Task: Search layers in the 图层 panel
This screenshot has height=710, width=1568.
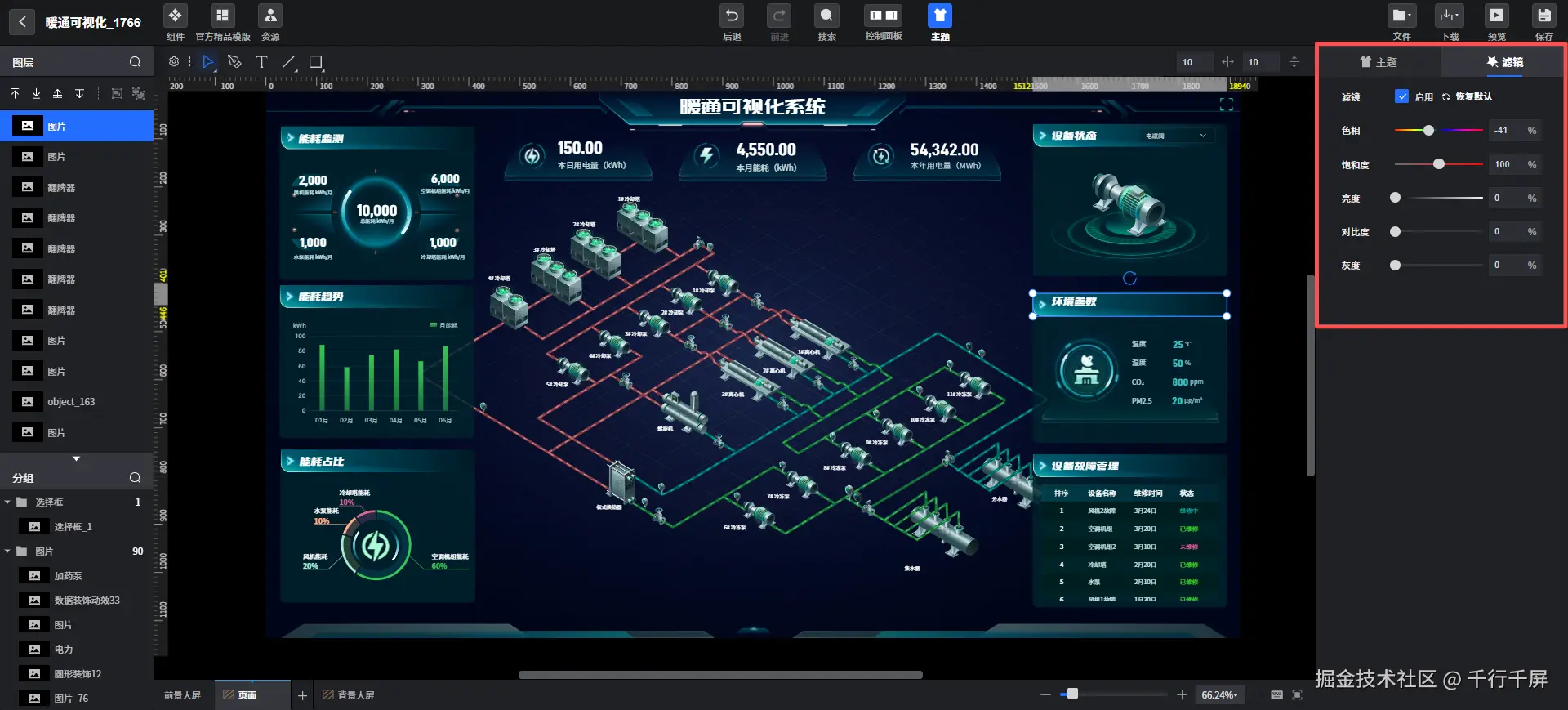Action: [x=135, y=62]
